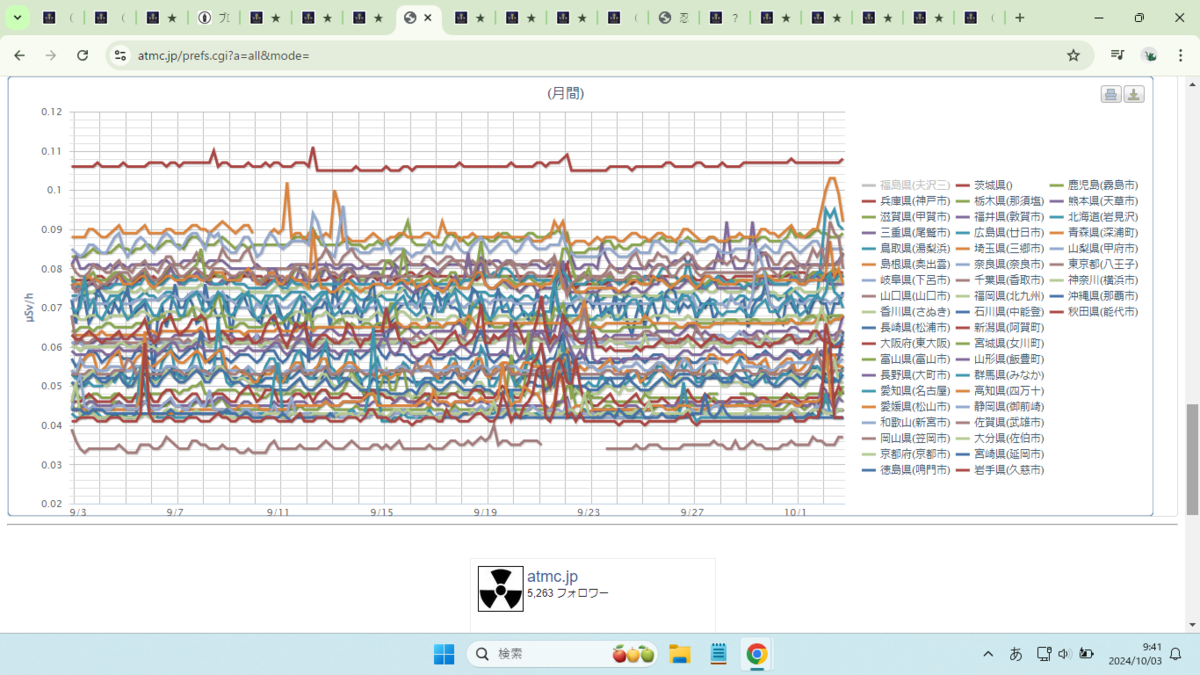This screenshot has width=1200, height=675.
Task: Toggle 東京都(八王子) legend entry
Action: coord(1094,264)
